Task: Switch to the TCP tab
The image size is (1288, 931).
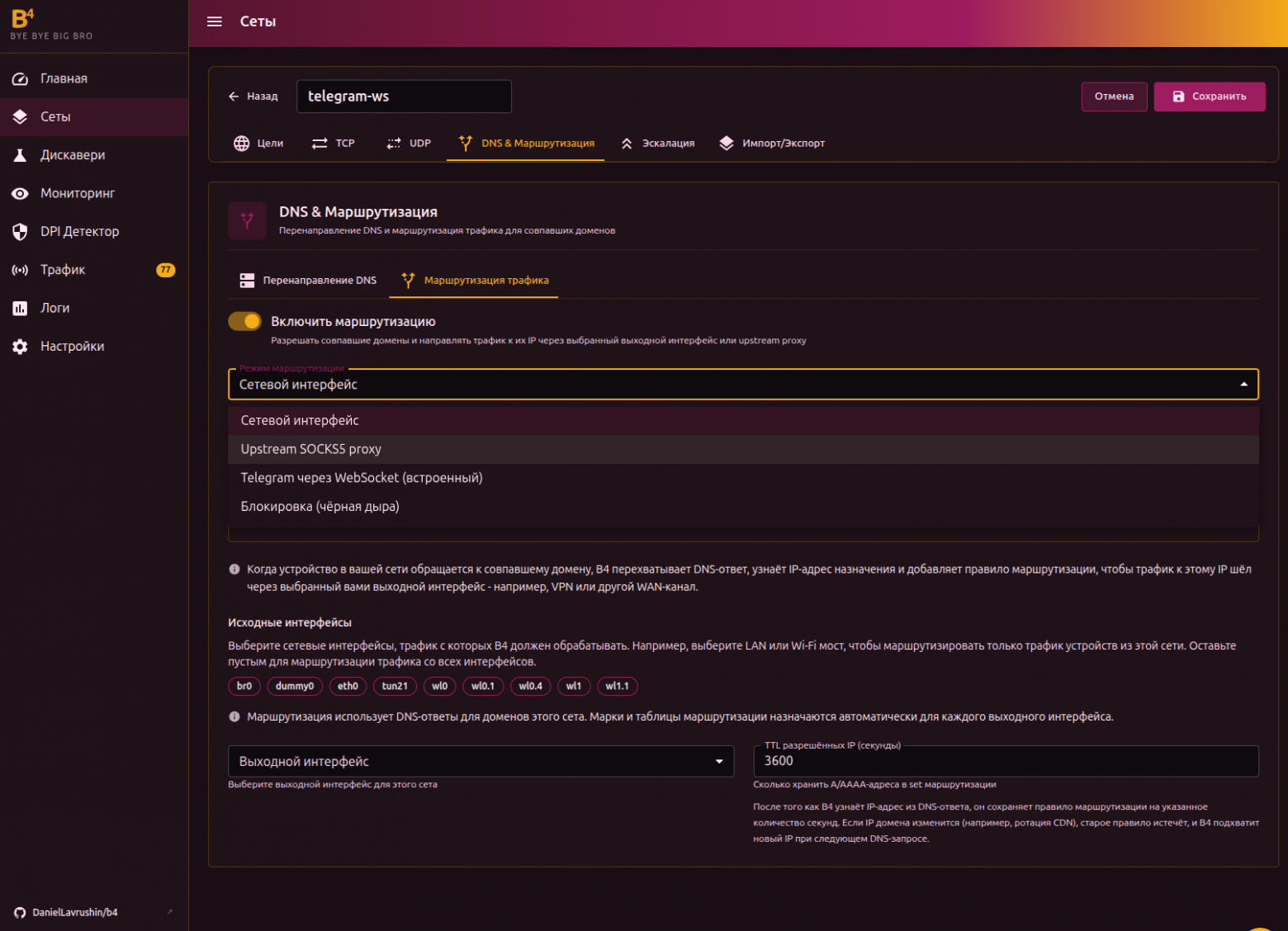Action: coord(334,144)
